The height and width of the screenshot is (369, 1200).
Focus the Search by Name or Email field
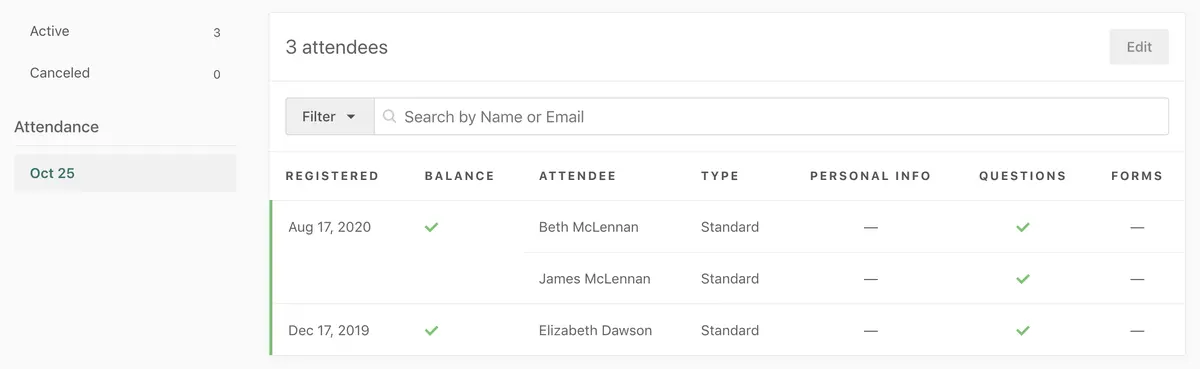tap(771, 116)
